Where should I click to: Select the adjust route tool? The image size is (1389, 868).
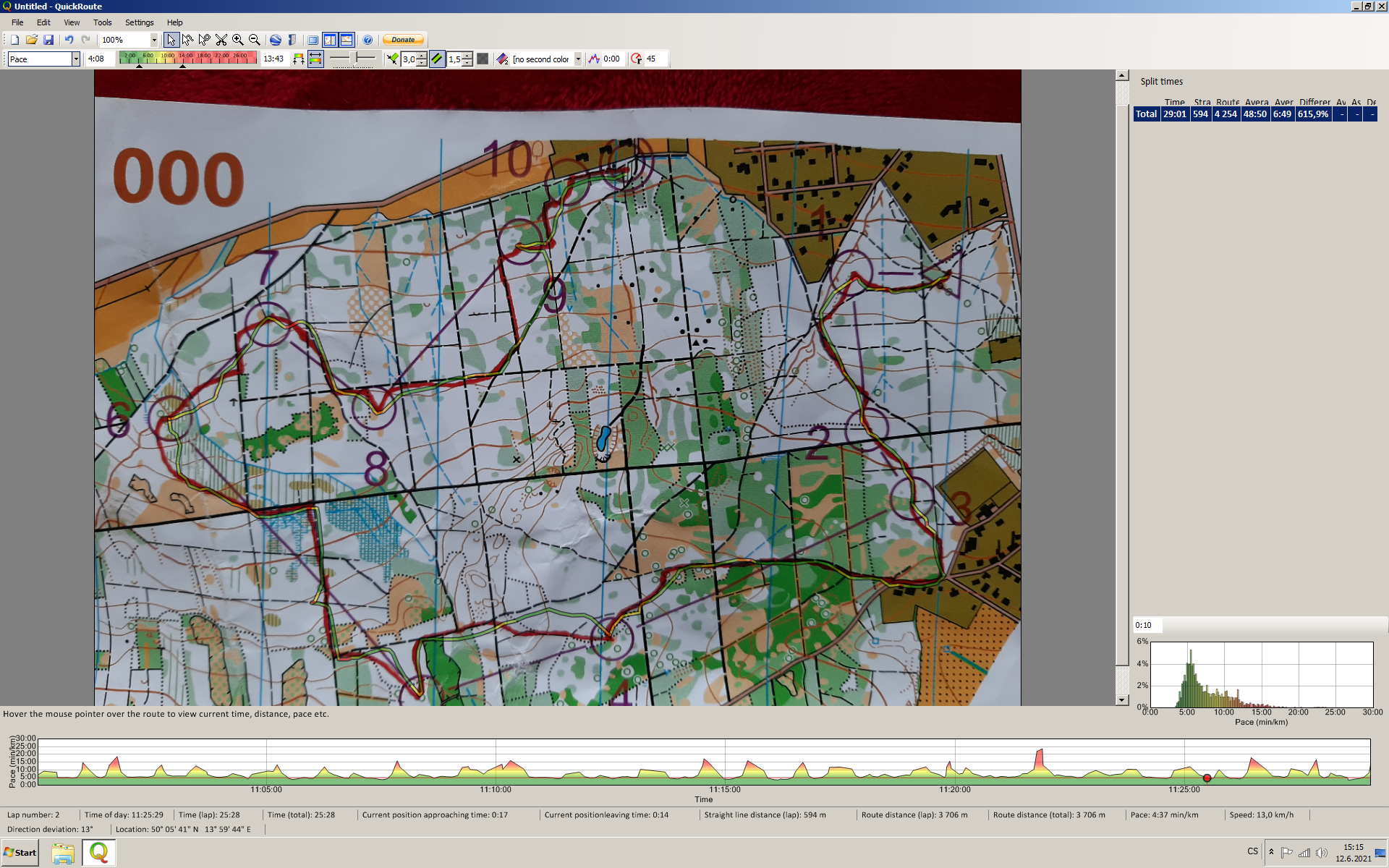tap(188, 40)
